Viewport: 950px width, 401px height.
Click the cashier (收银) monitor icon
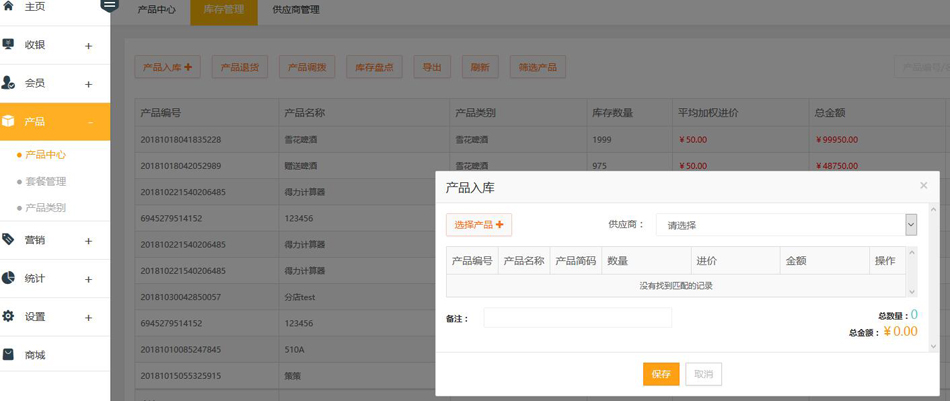(x=8, y=44)
